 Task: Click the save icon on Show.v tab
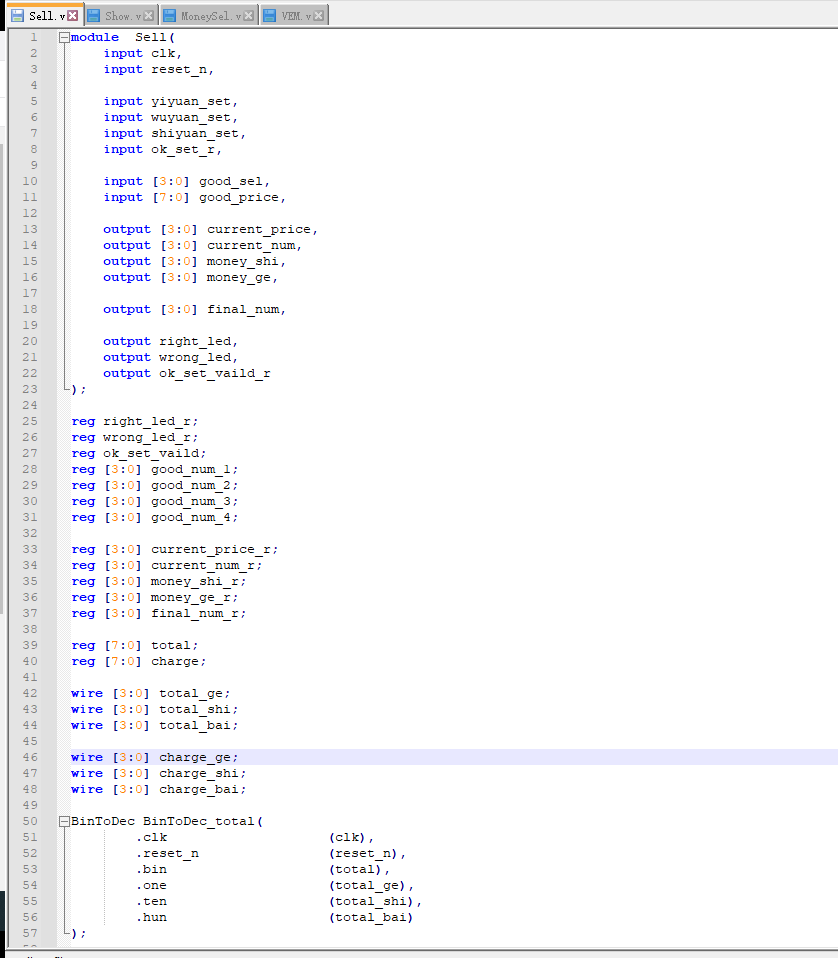(x=94, y=16)
